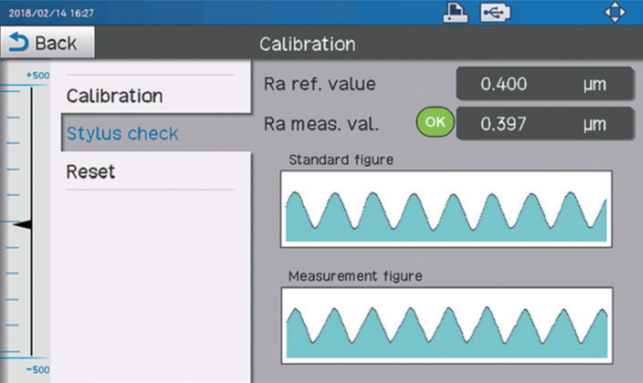
Task: Go back using the Back button
Action: [x=47, y=43]
